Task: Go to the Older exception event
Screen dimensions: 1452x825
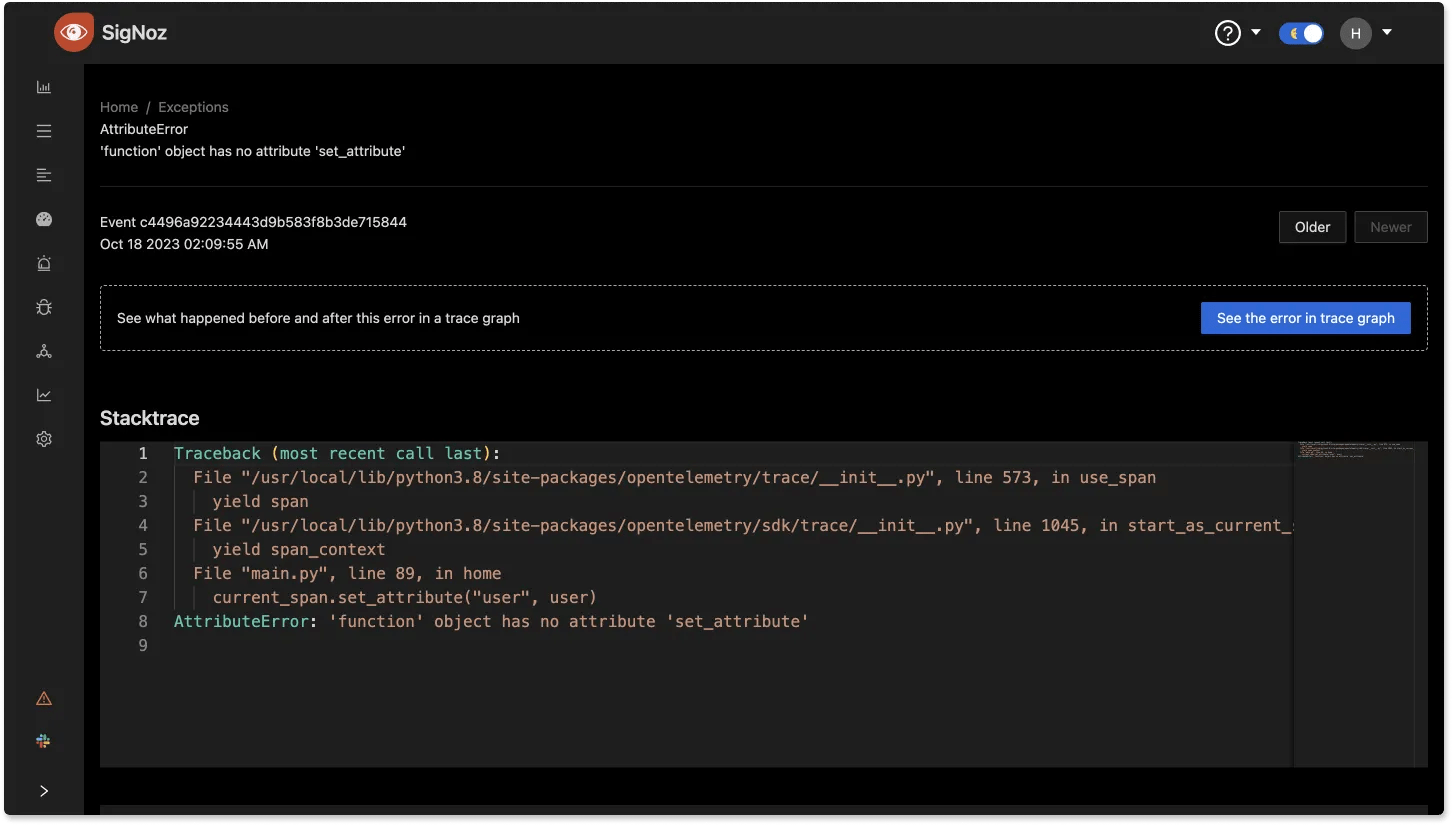Action: pyautogui.click(x=1312, y=226)
